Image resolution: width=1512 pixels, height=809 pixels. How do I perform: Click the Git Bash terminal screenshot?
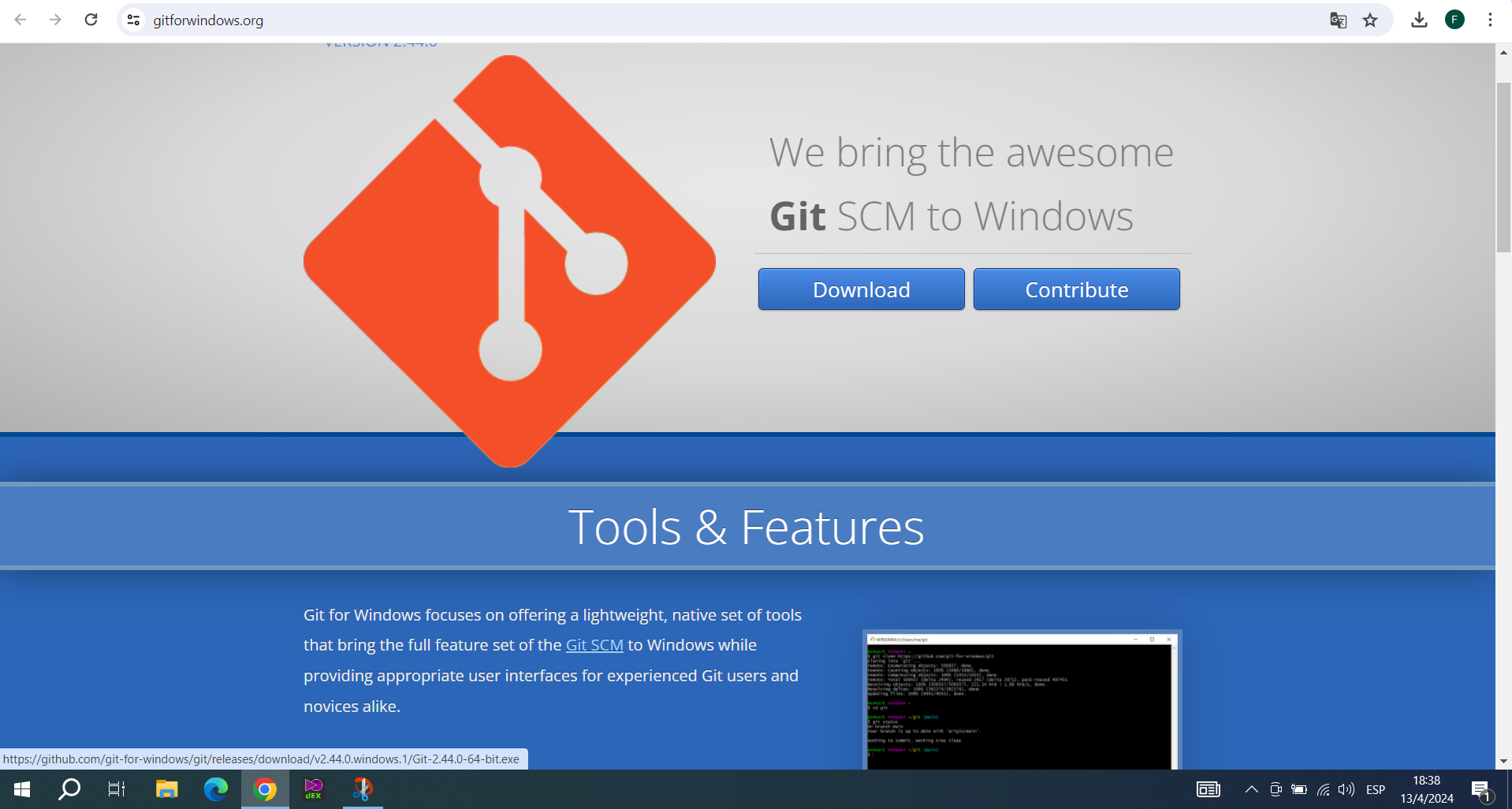click(x=1022, y=700)
